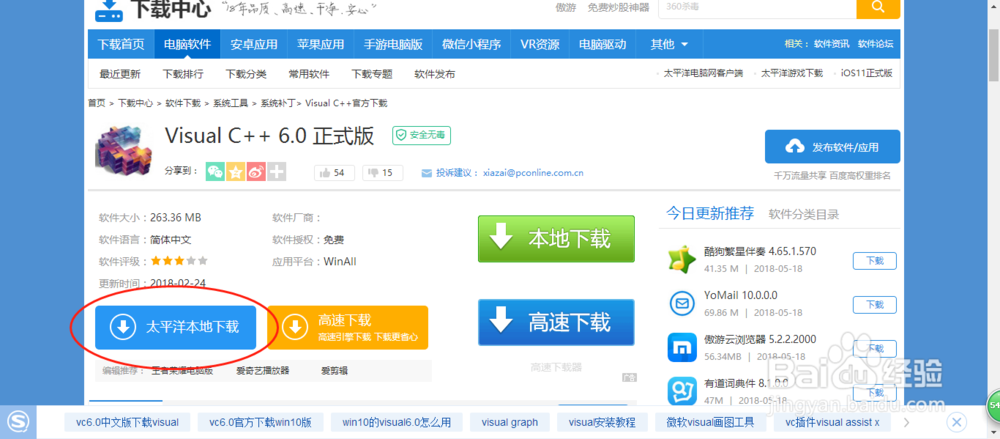
Task: Download YoMail with 下载 button
Action: click(x=874, y=304)
